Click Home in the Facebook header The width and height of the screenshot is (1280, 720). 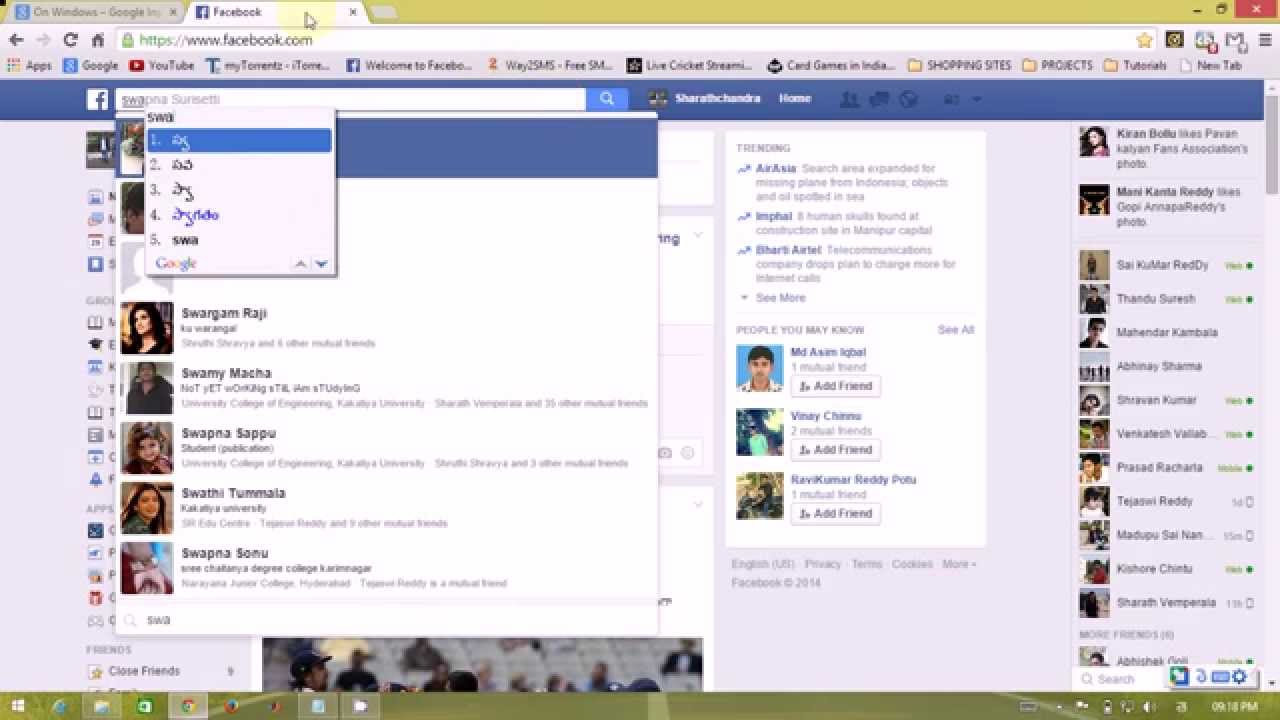pos(795,99)
